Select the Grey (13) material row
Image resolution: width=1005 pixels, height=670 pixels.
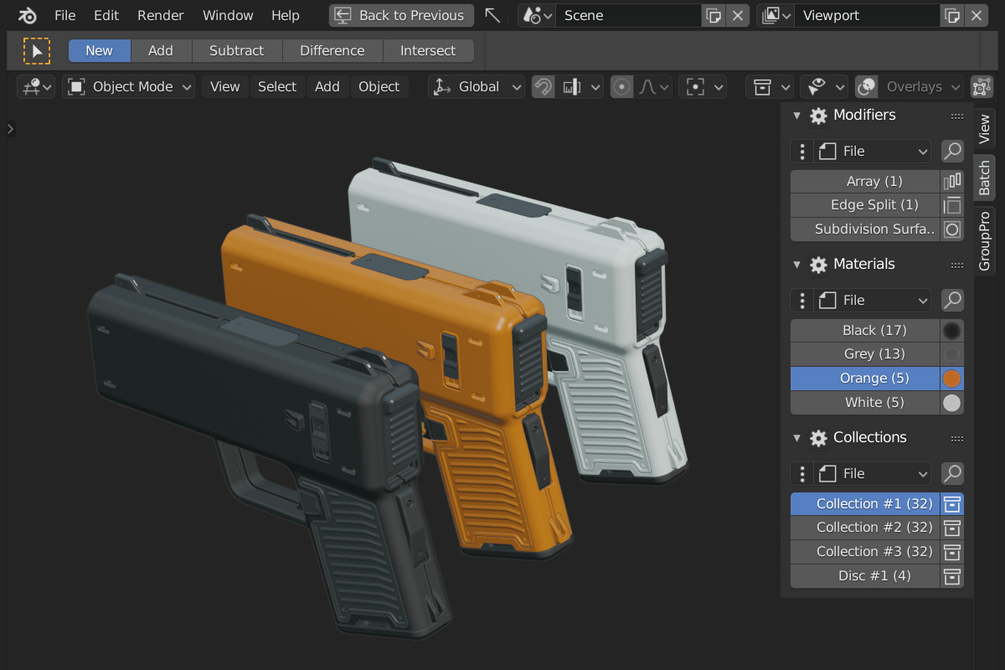point(866,355)
